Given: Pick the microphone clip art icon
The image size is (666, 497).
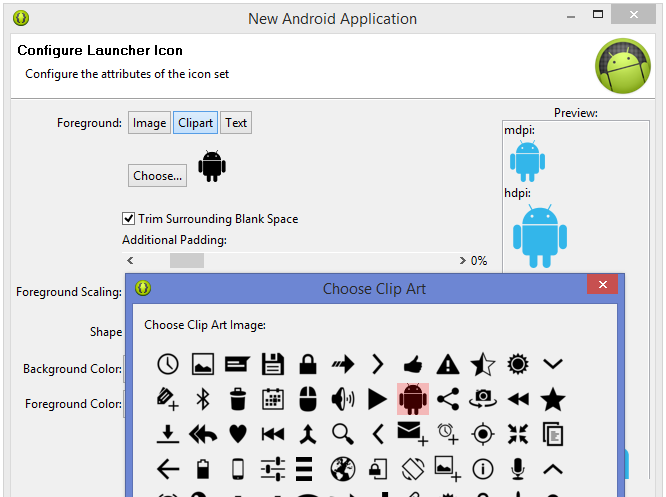Looking at the screenshot, I should click(x=518, y=469).
